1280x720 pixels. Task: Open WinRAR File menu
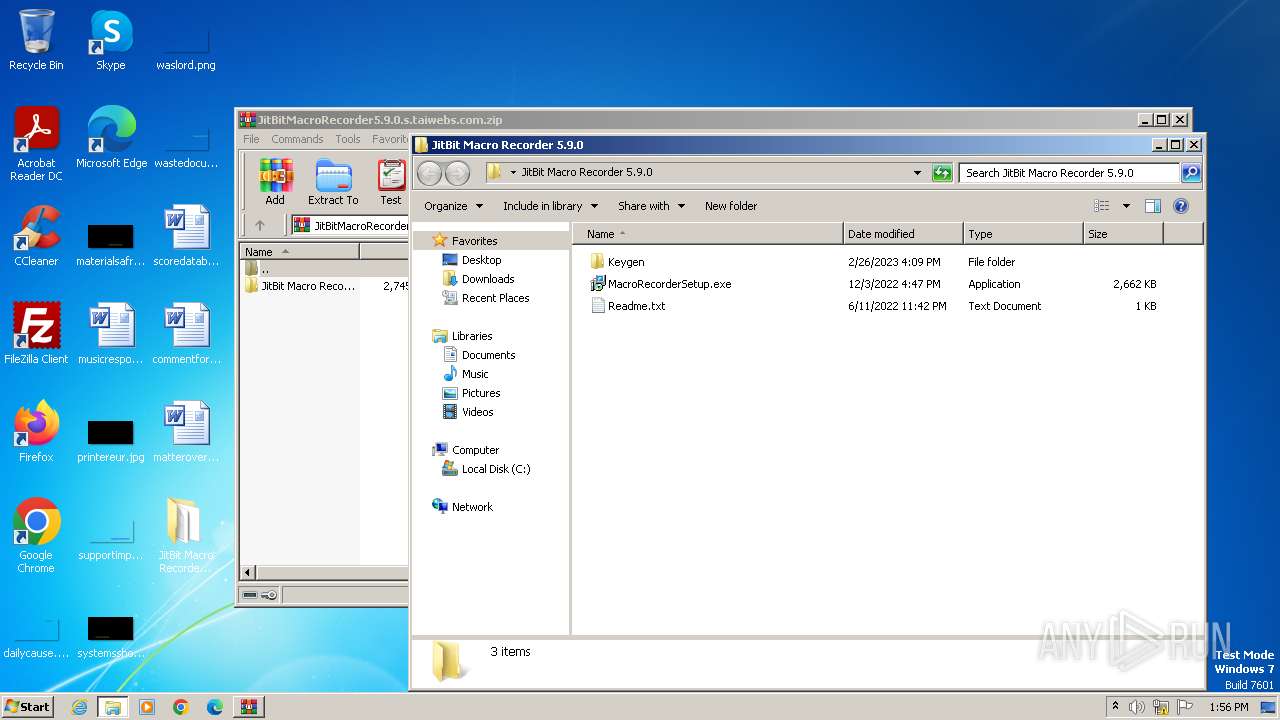251,139
